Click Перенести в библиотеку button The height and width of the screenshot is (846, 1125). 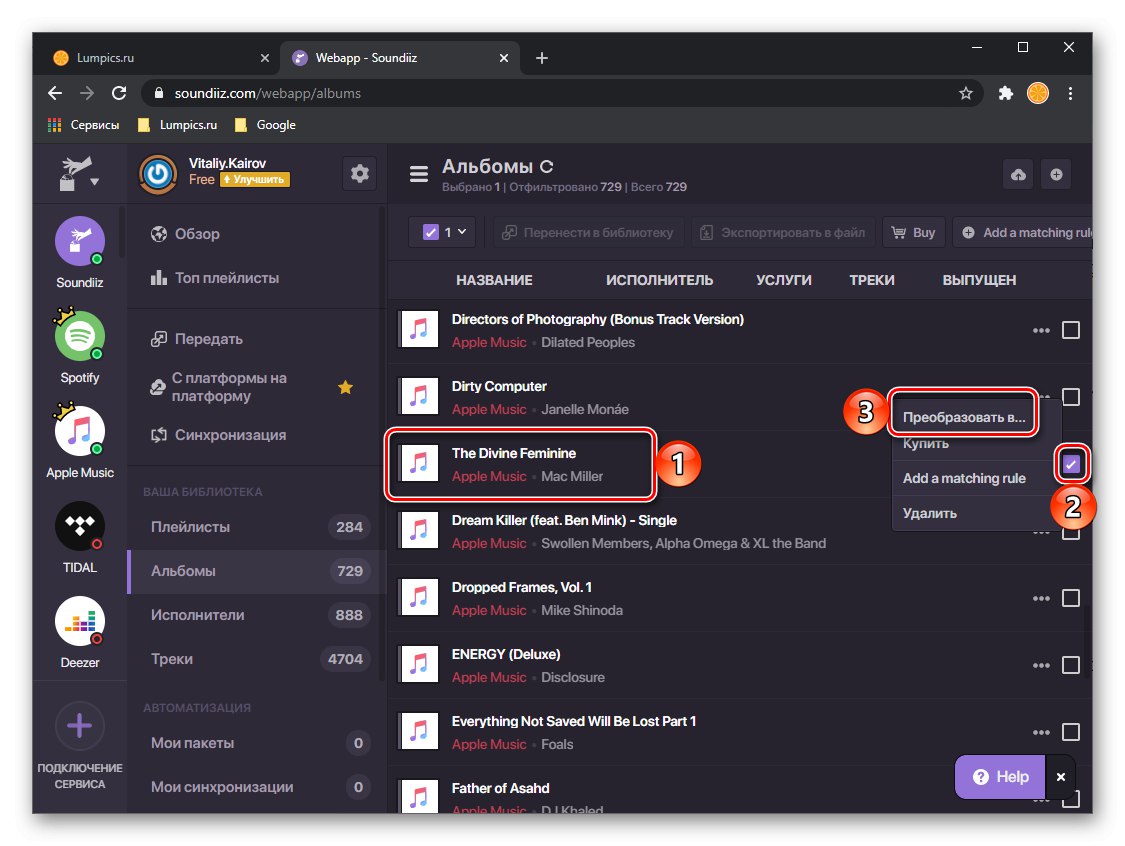coord(588,232)
